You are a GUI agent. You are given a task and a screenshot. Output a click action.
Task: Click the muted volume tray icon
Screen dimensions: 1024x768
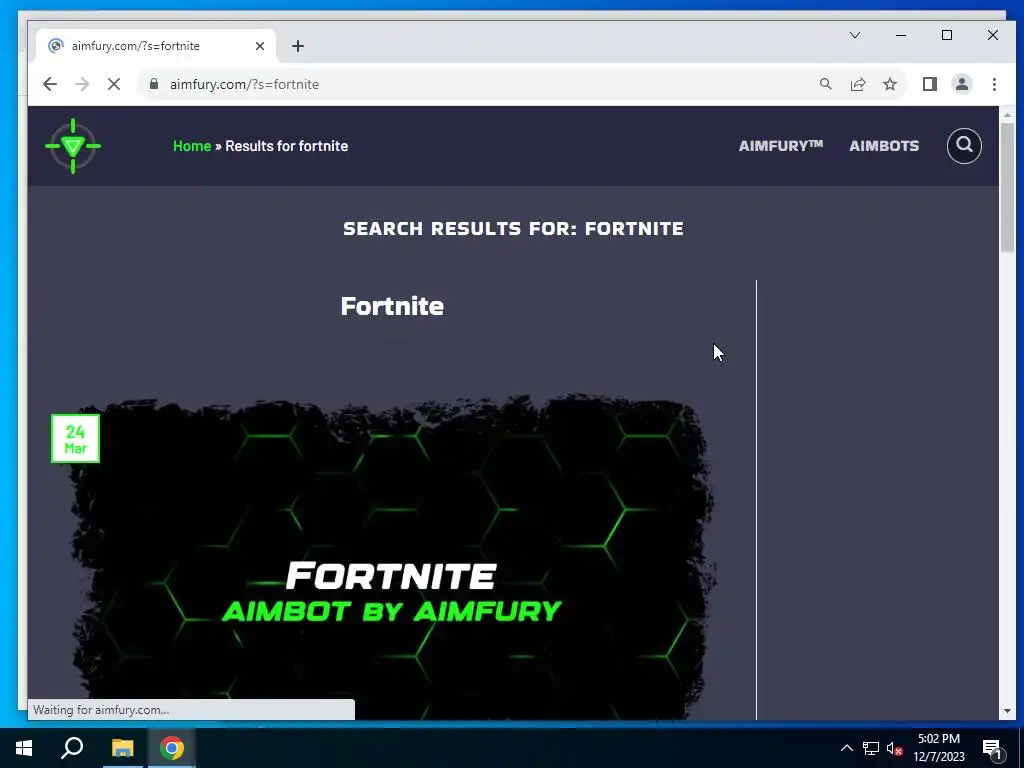coord(894,748)
